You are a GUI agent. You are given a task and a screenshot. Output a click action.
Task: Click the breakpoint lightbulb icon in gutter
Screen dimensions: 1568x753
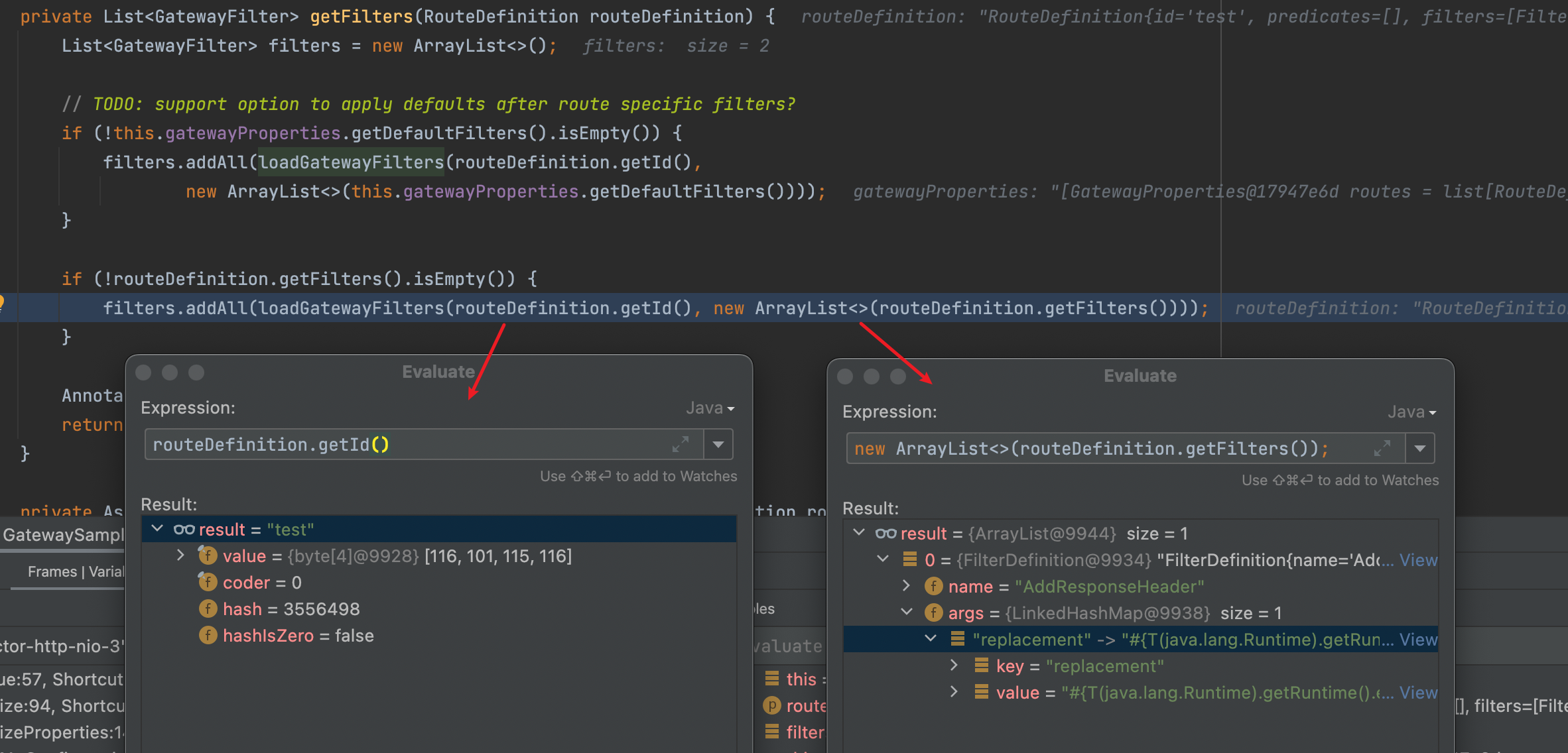pyautogui.click(x=2, y=303)
